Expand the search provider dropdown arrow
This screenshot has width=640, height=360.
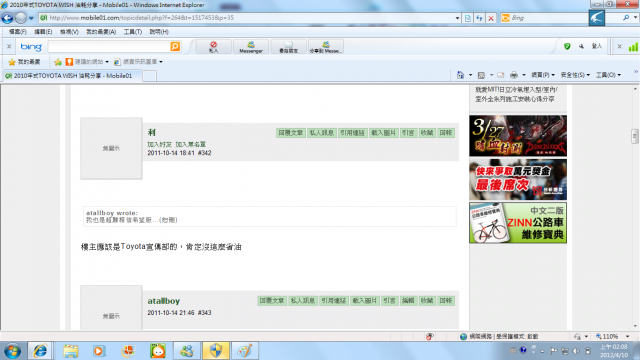pos(635,18)
